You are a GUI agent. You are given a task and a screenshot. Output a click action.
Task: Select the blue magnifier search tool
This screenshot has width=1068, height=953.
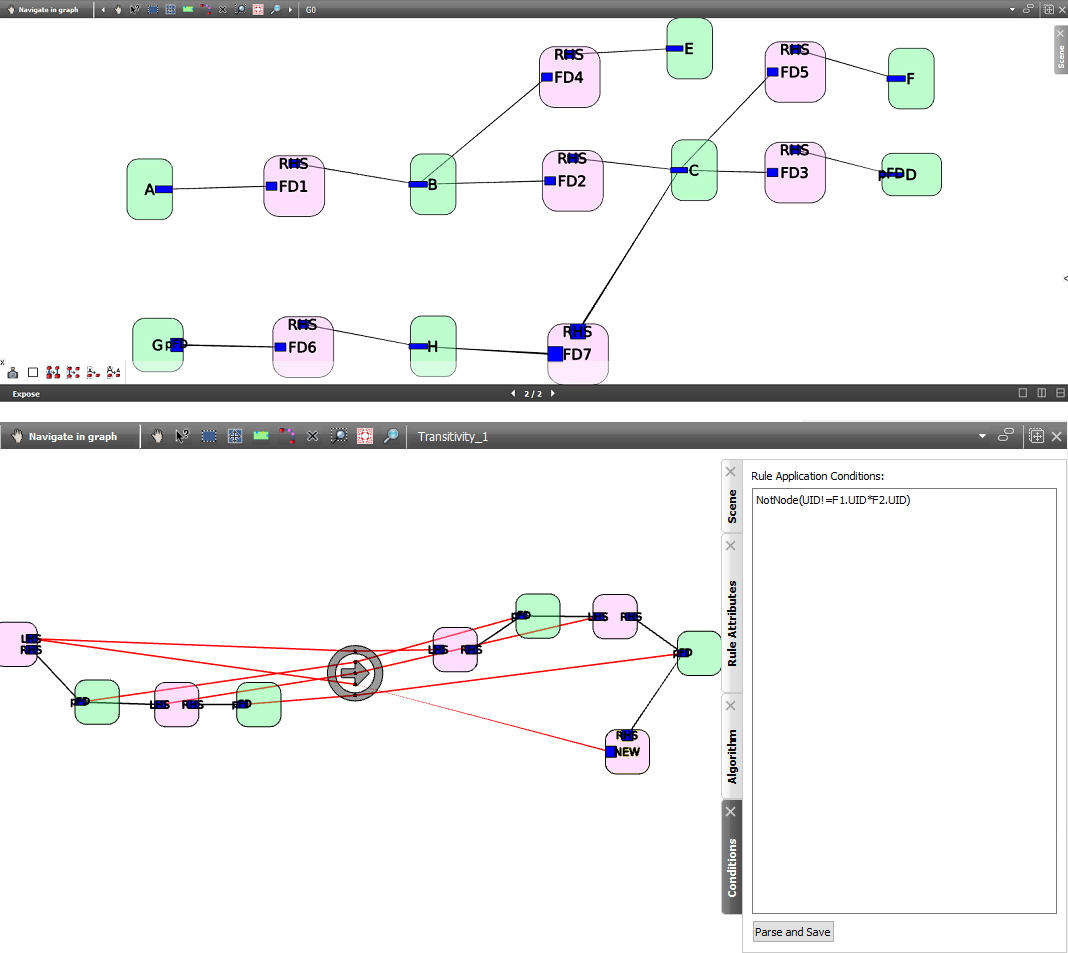[391, 437]
